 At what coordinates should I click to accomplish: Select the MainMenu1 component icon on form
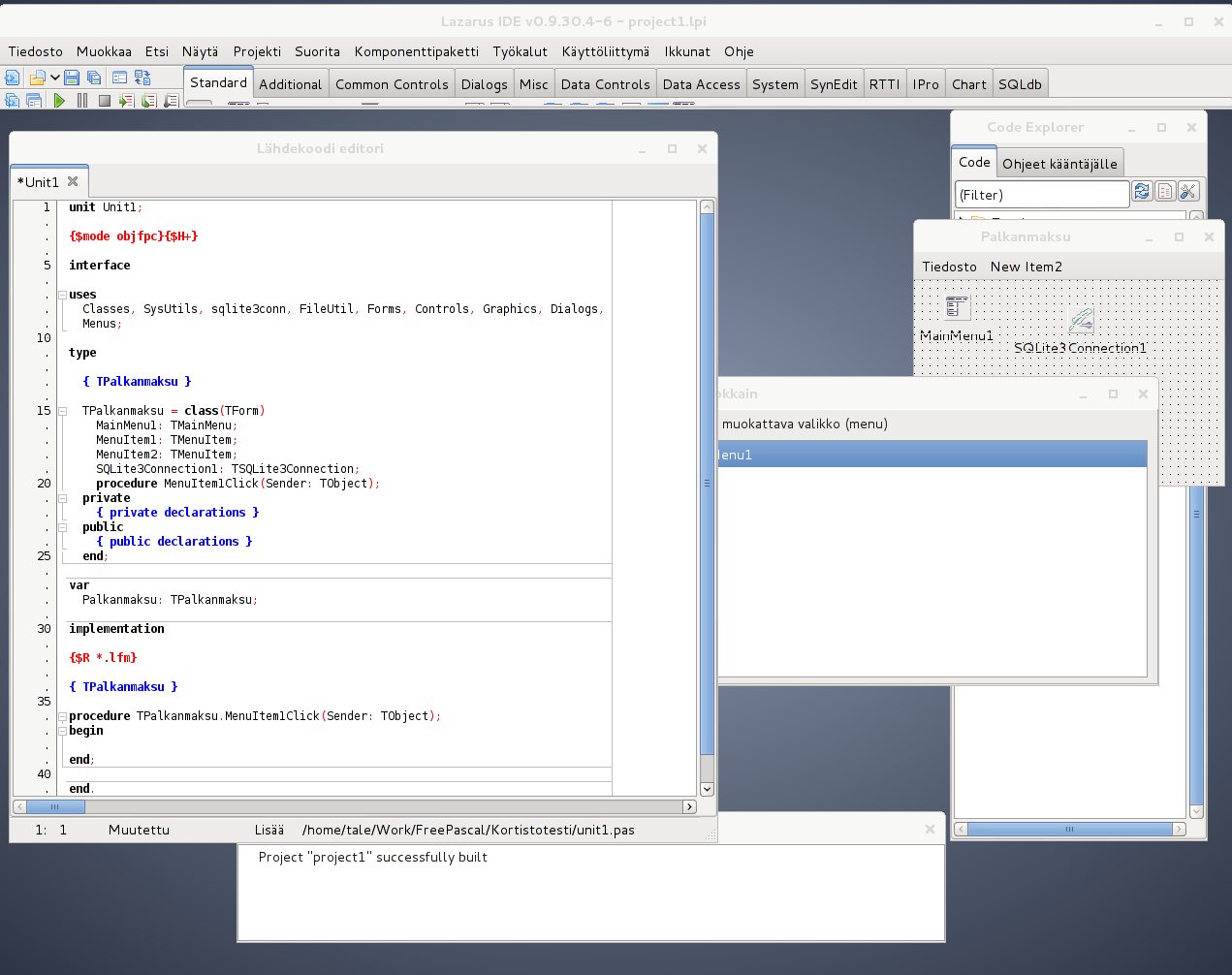pos(958,307)
